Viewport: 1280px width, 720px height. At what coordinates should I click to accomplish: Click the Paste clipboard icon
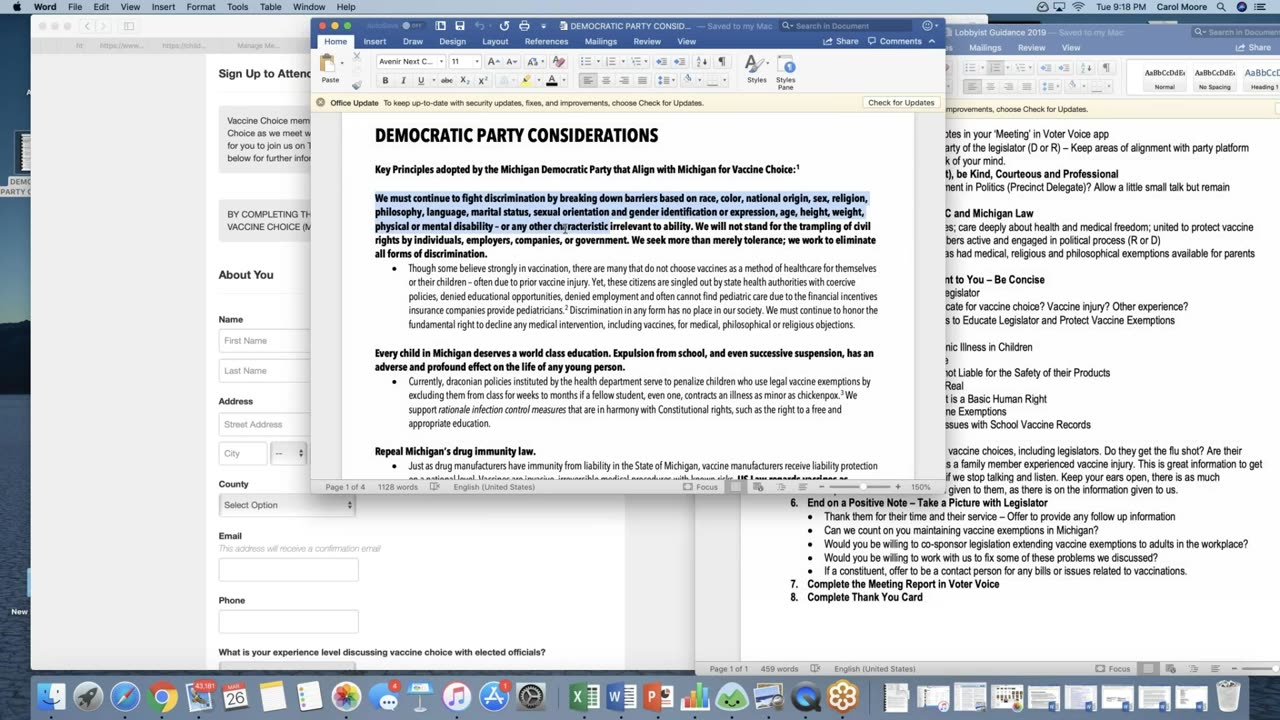click(x=329, y=64)
